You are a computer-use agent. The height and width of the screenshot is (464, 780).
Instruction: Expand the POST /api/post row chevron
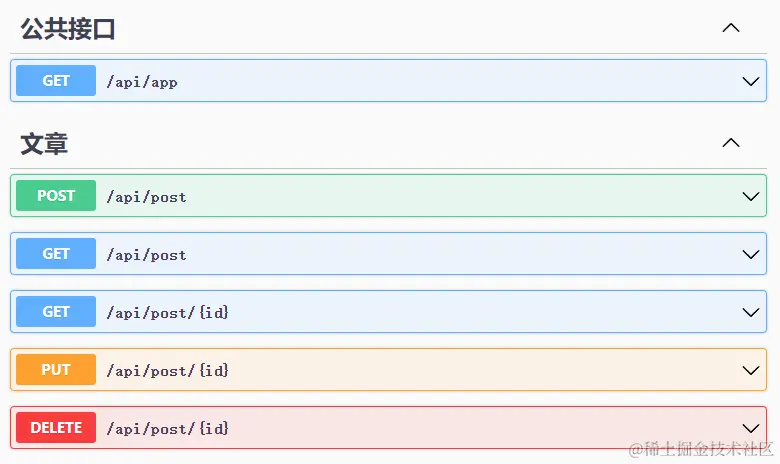(752, 196)
